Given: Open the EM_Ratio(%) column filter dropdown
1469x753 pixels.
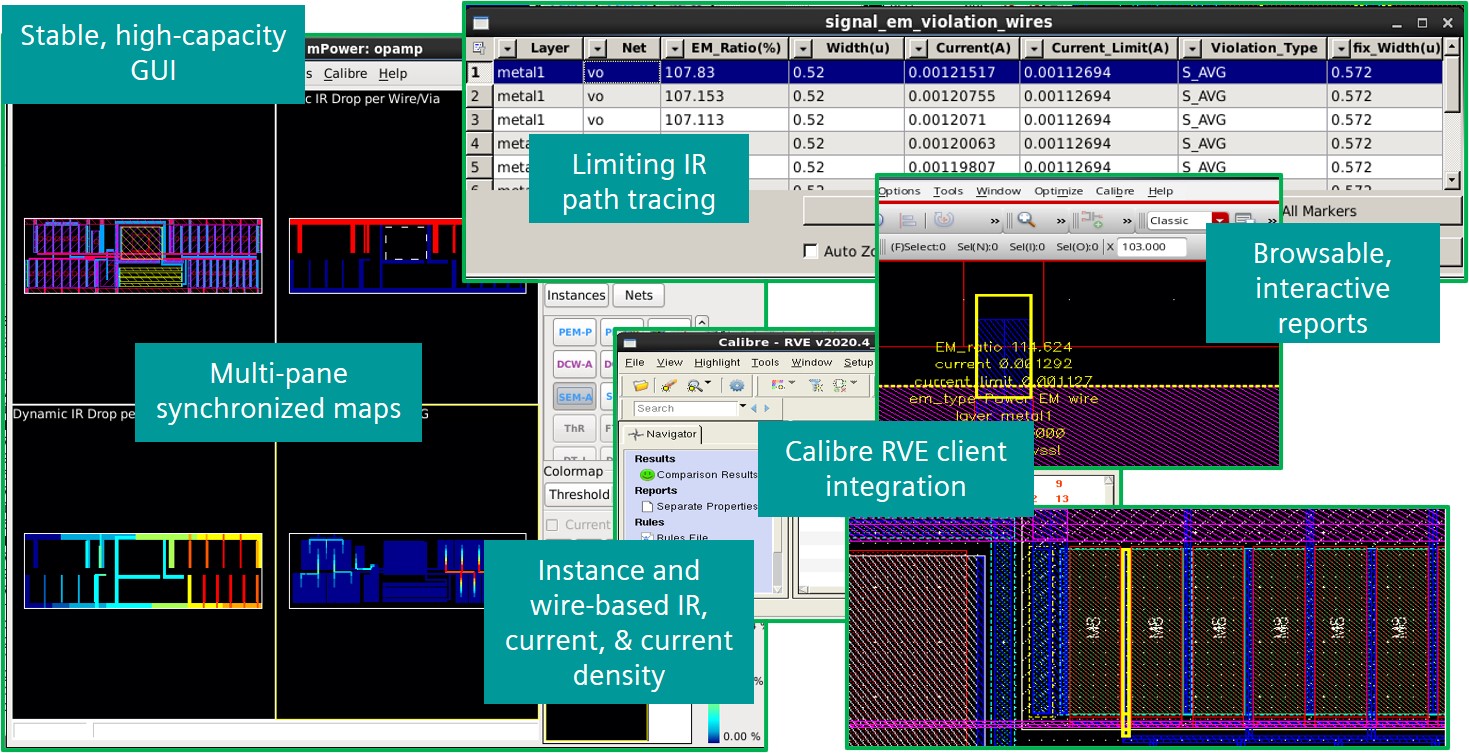Looking at the screenshot, I should tap(675, 48).
